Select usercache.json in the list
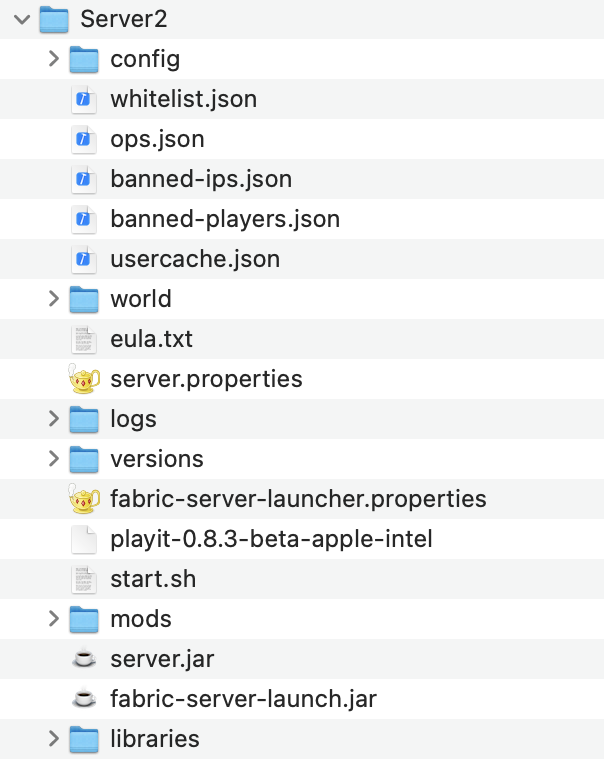The image size is (604, 762). click(195, 259)
